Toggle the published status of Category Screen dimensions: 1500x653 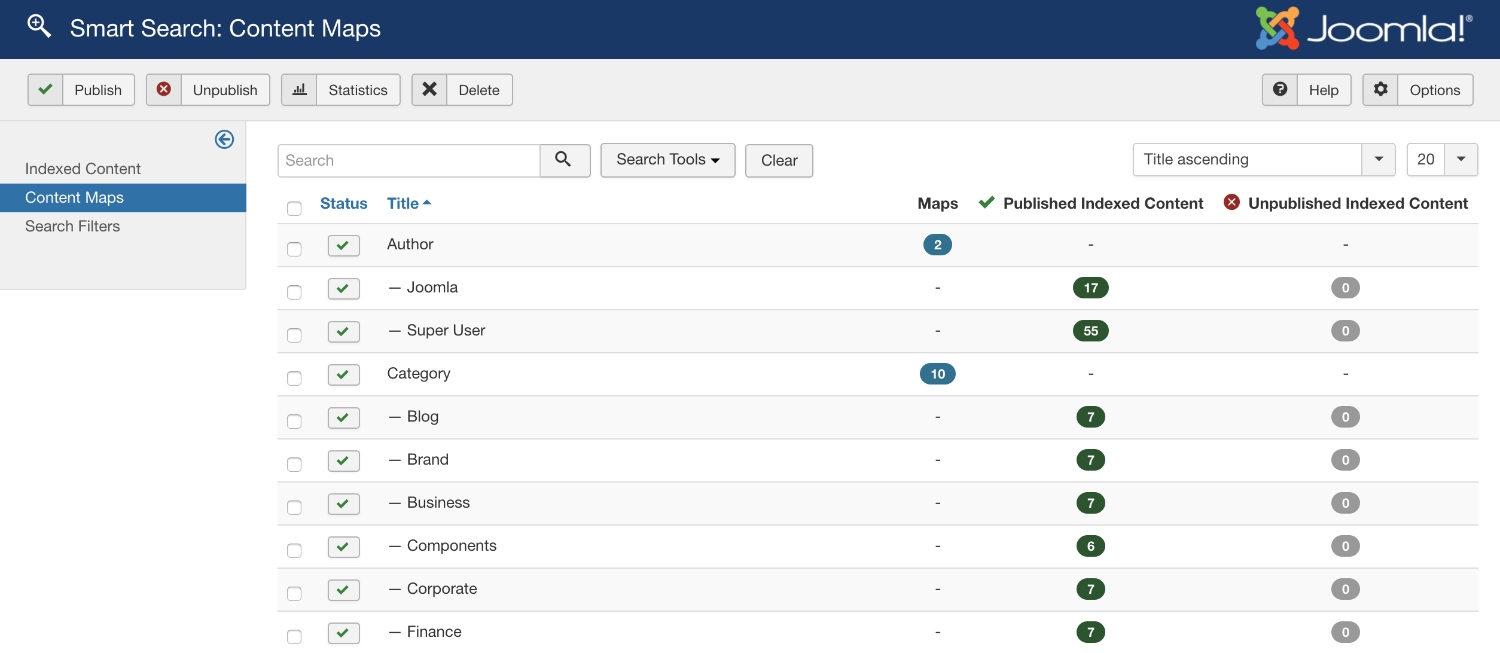pos(343,375)
